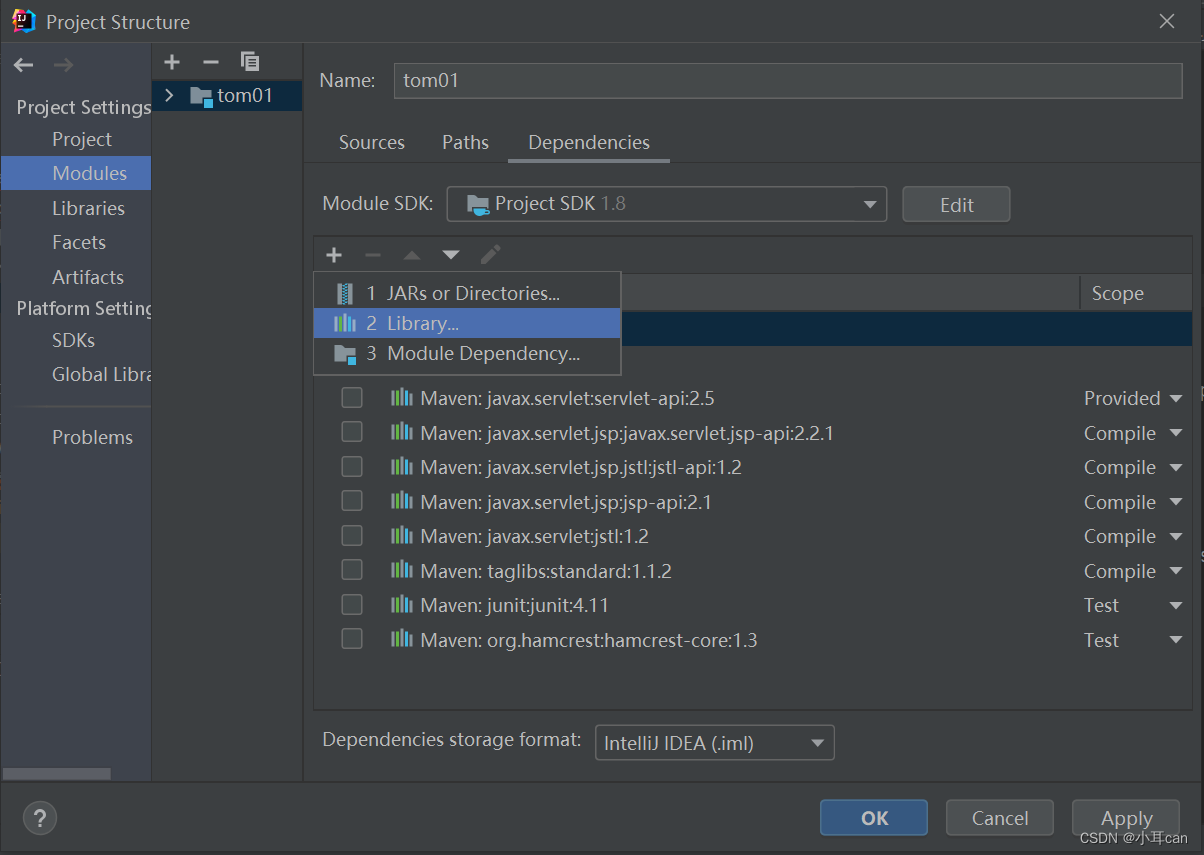Edit dependency with pencil icon

490,255
